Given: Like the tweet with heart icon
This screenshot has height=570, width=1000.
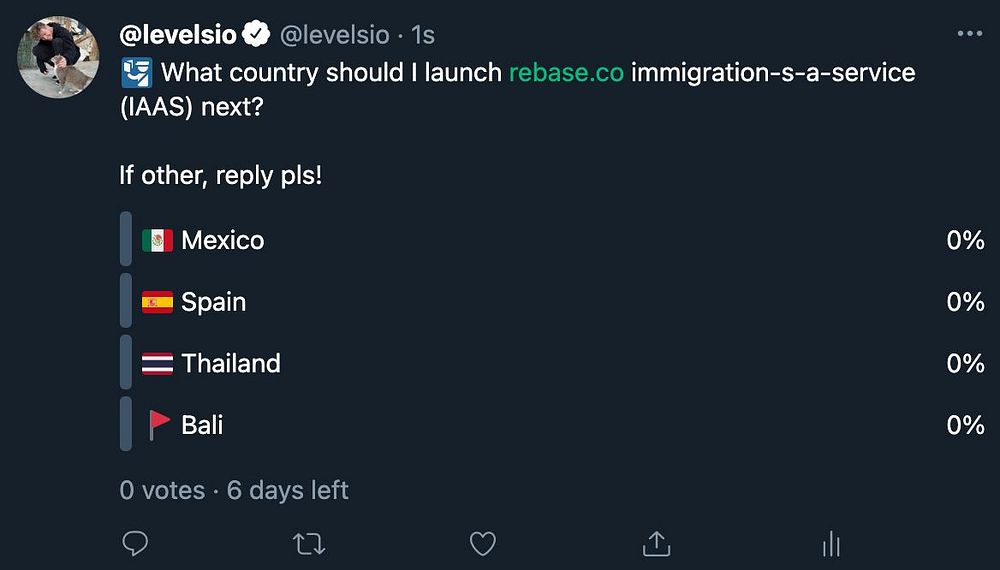Looking at the screenshot, I should click(483, 543).
